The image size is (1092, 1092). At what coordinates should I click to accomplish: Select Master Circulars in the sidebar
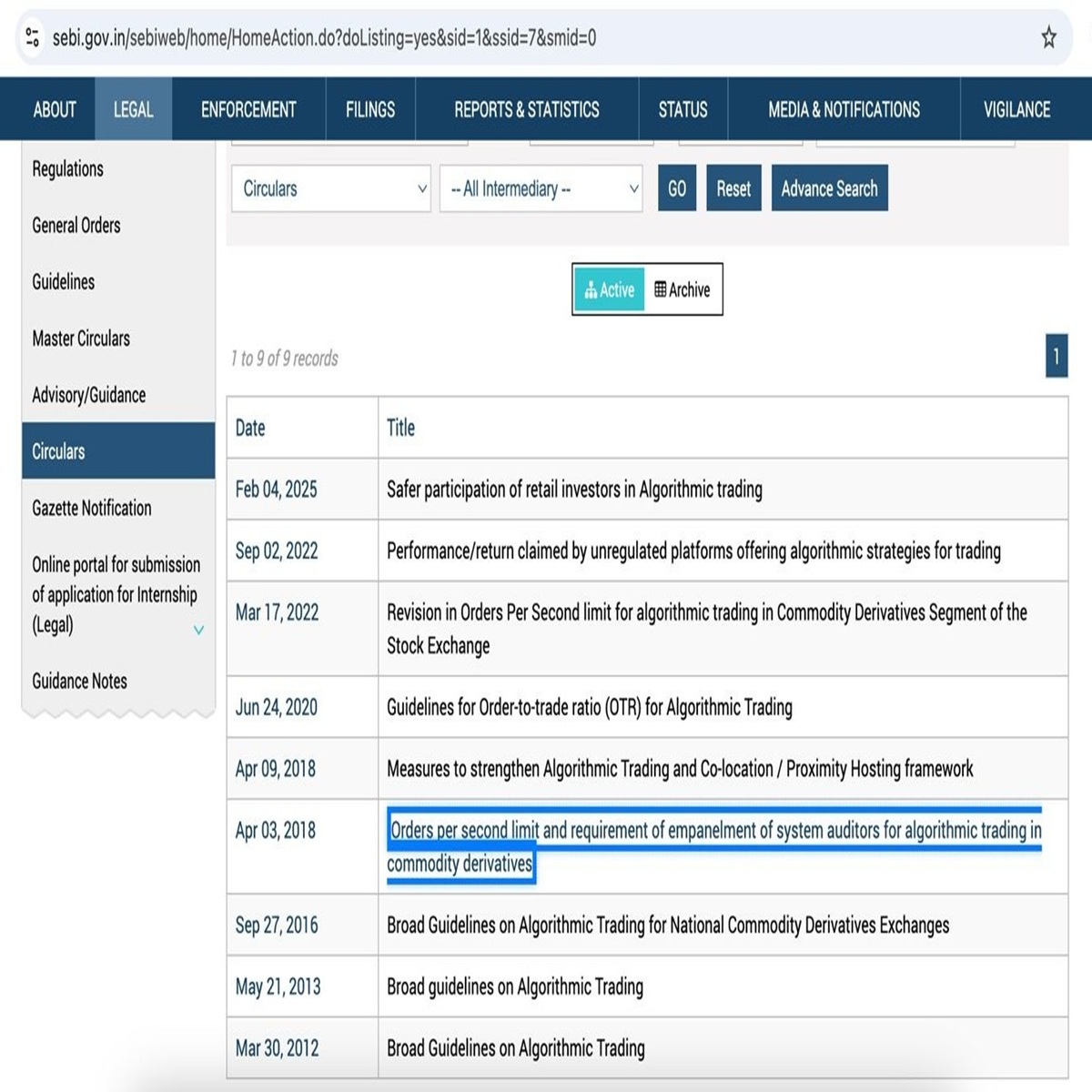point(81,339)
